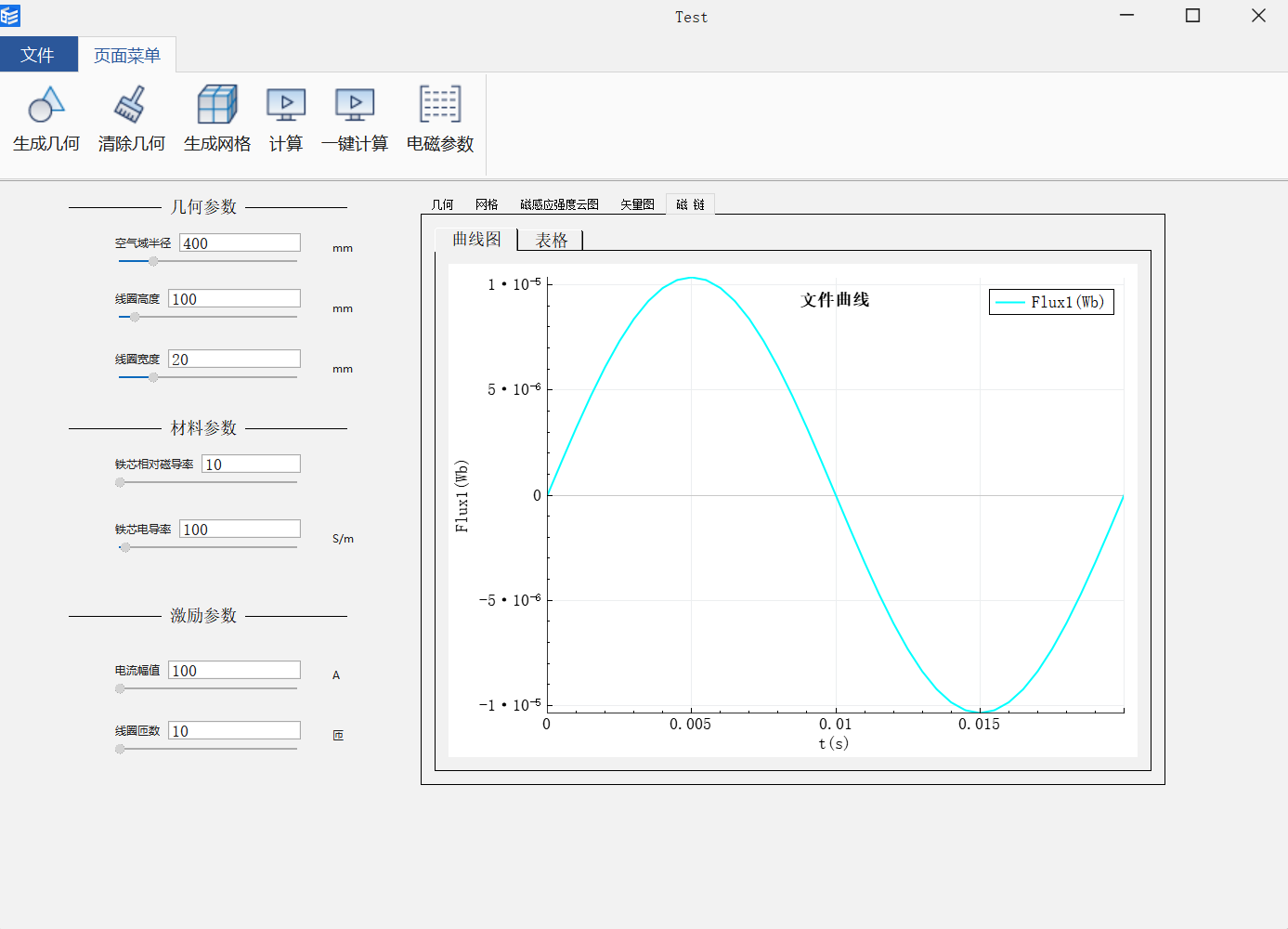Click the 文件曲线 chart title
Image resolution: width=1288 pixels, height=929 pixels.
835,299
